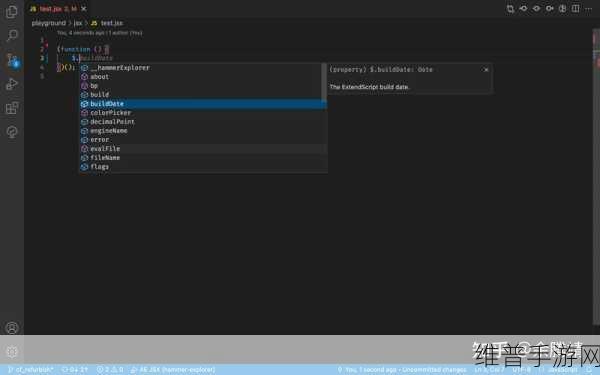Image resolution: width=600 pixels, height=375 pixels.
Task: Click the suggestion list scrollbar
Action: [x=324, y=82]
